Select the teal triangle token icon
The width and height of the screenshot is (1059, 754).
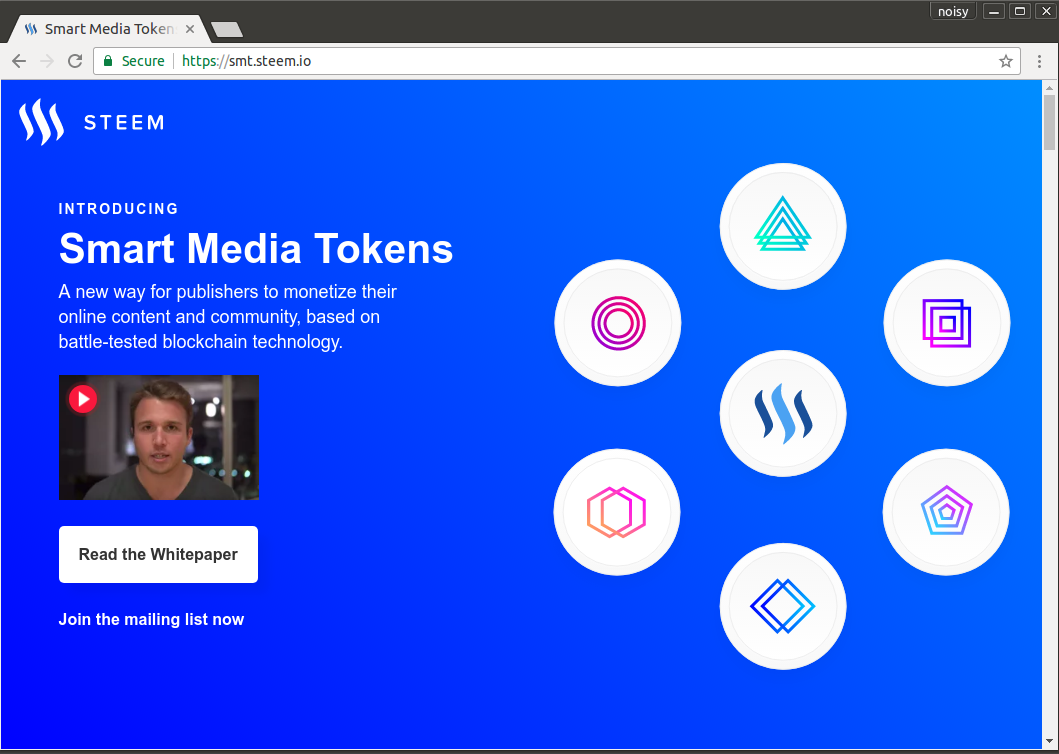coord(783,226)
